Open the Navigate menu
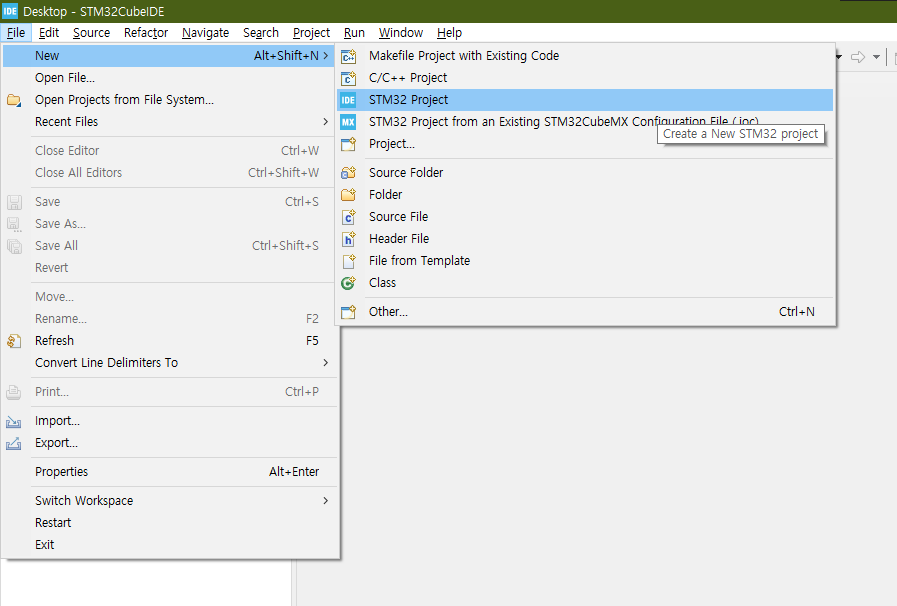This screenshot has width=897, height=606. [205, 33]
